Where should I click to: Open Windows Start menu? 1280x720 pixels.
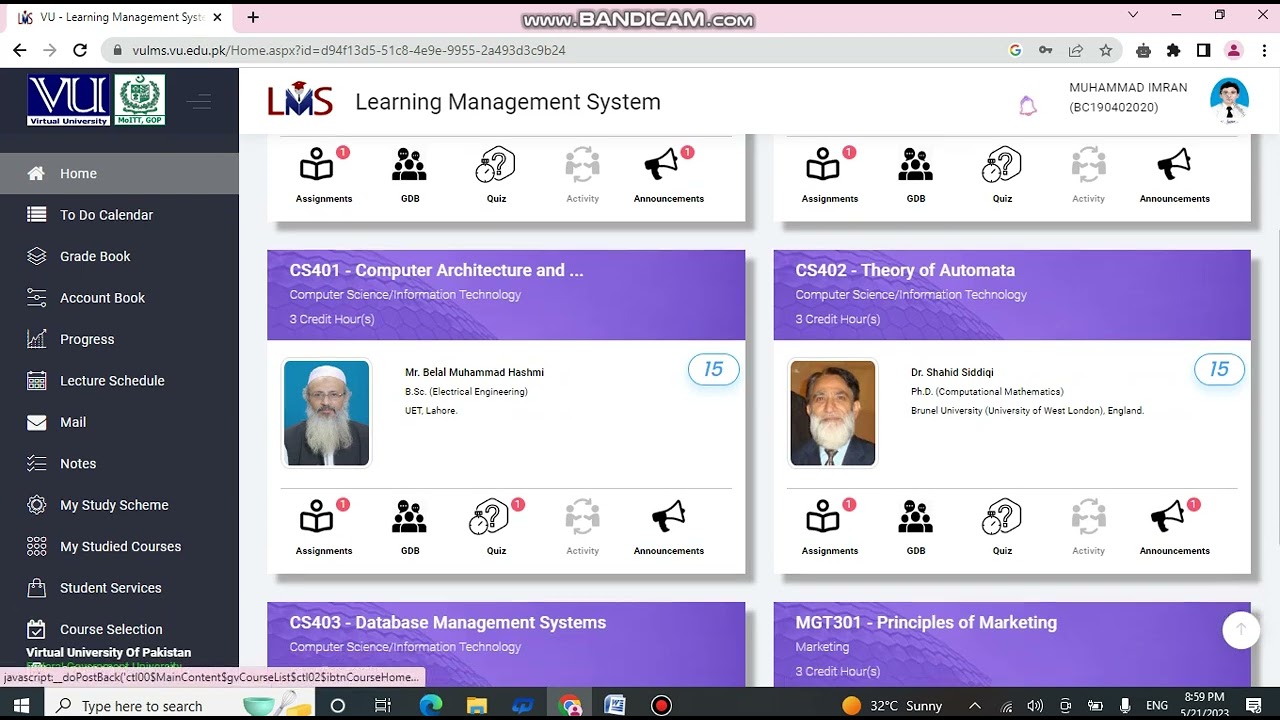tap(21, 705)
